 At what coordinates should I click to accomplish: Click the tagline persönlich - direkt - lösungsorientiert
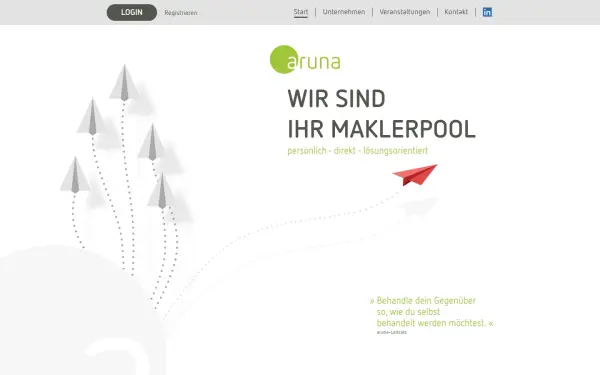(x=357, y=150)
